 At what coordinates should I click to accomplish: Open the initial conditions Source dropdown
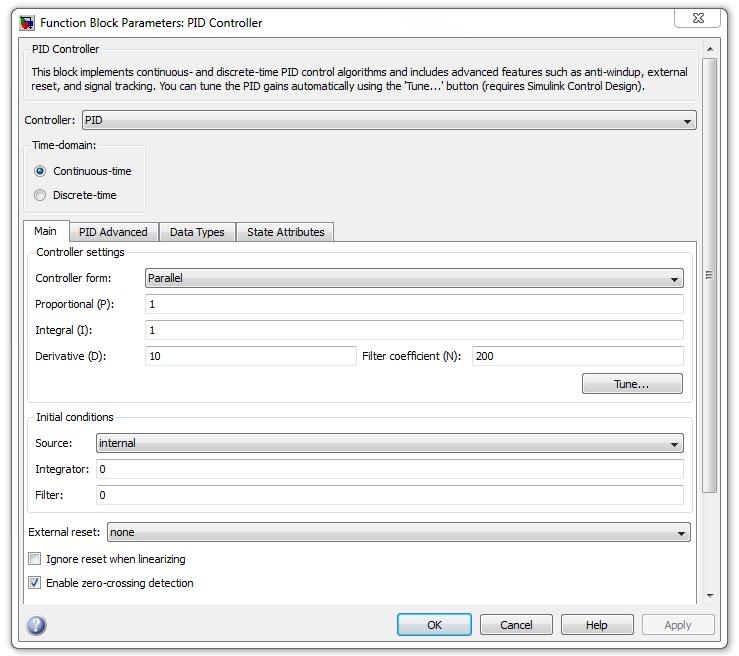pyautogui.click(x=389, y=443)
